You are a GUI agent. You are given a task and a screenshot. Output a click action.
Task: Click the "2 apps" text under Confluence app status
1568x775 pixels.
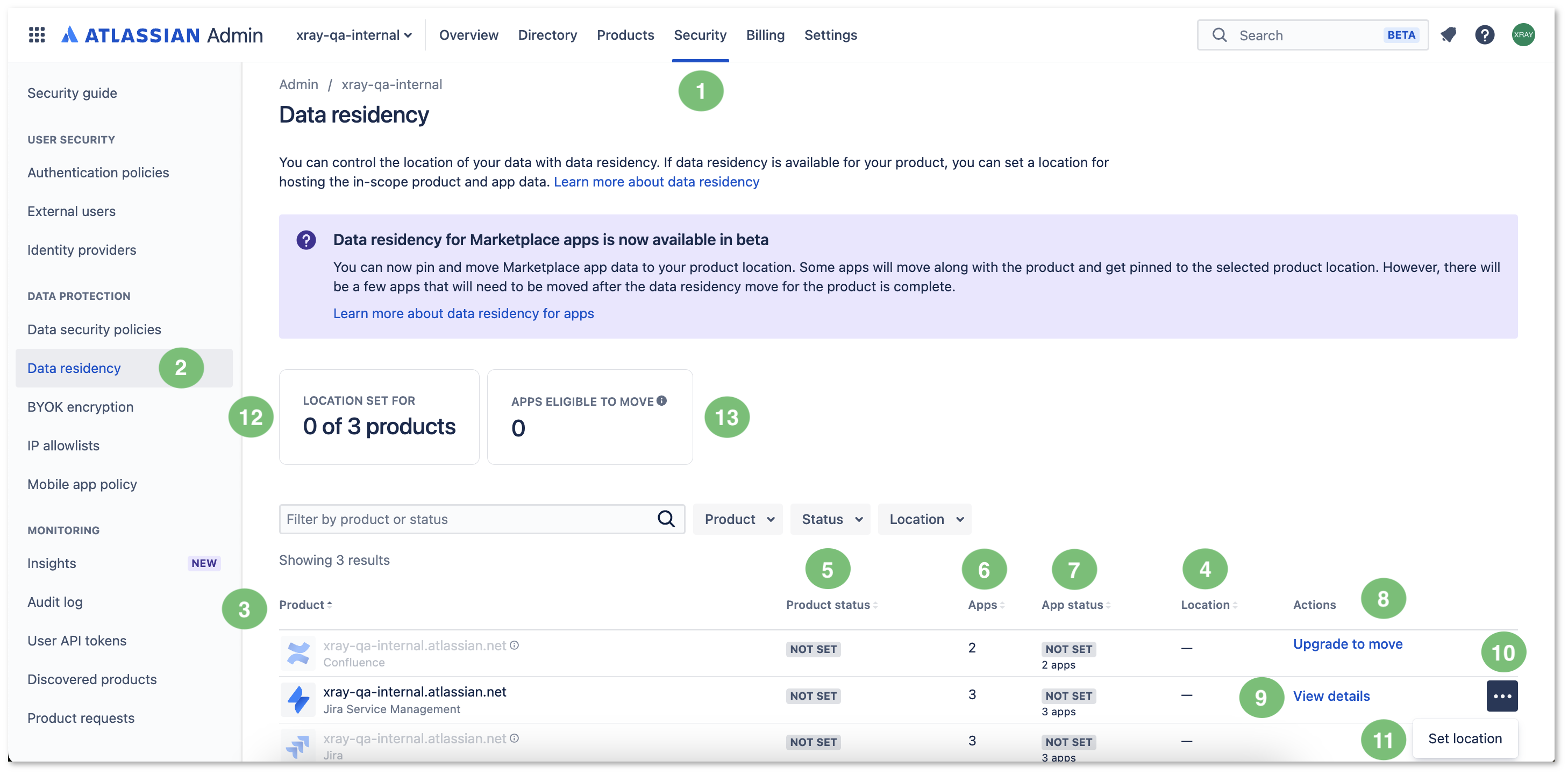pos(1059,665)
